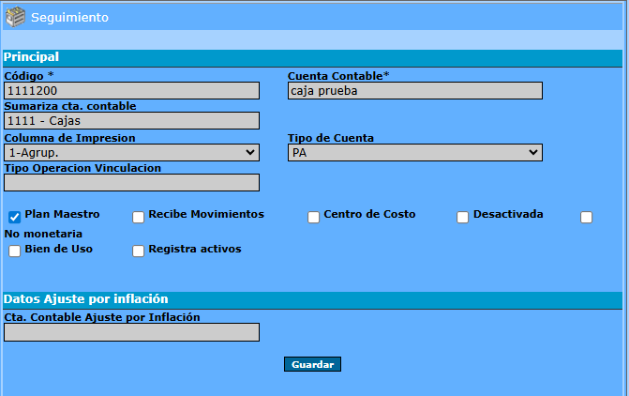Click the Registra activos label
629x396 pixels.
tap(195, 249)
